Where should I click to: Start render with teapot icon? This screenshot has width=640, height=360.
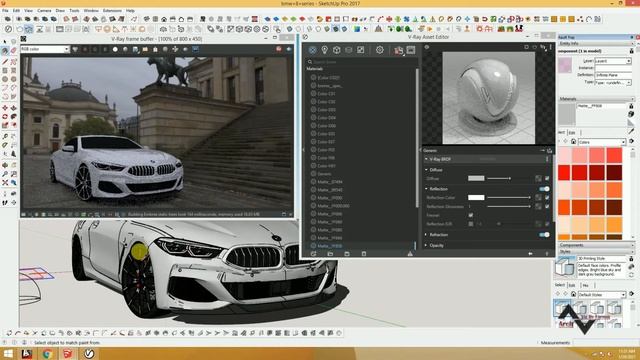[398, 50]
